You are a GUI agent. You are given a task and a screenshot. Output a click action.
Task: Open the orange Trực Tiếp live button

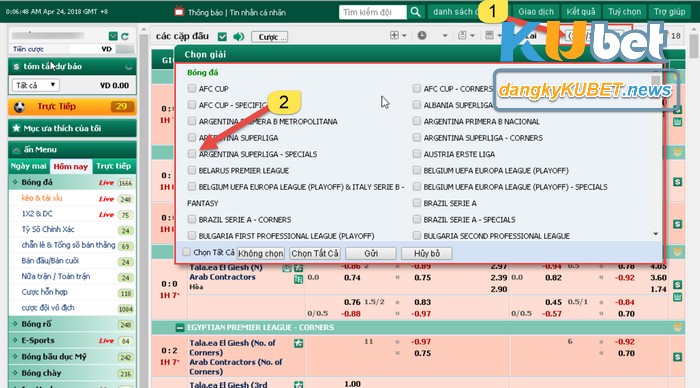coord(72,107)
